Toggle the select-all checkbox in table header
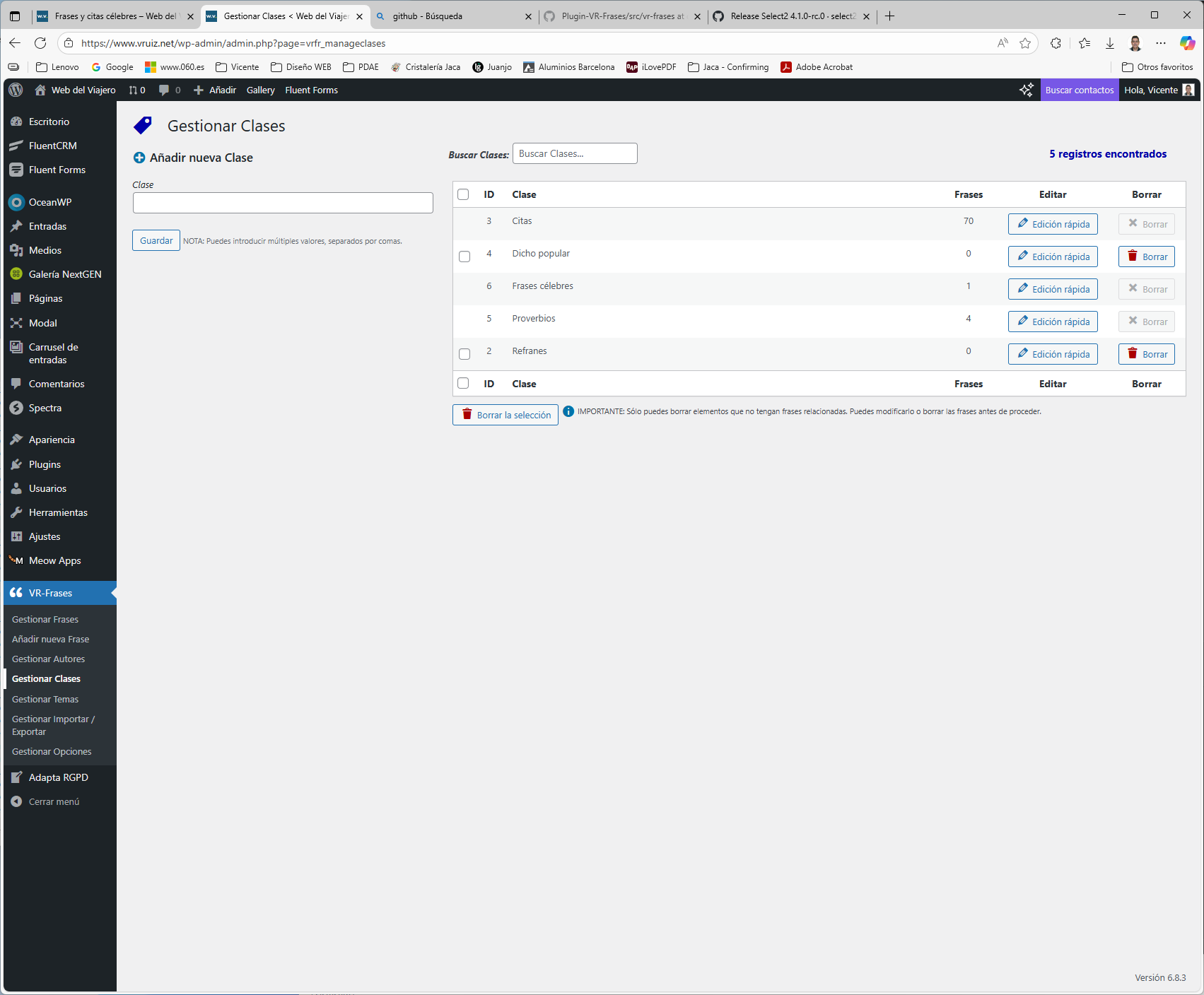Image resolution: width=1204 pixels, height=995 pixels. [x=464, y=194]
